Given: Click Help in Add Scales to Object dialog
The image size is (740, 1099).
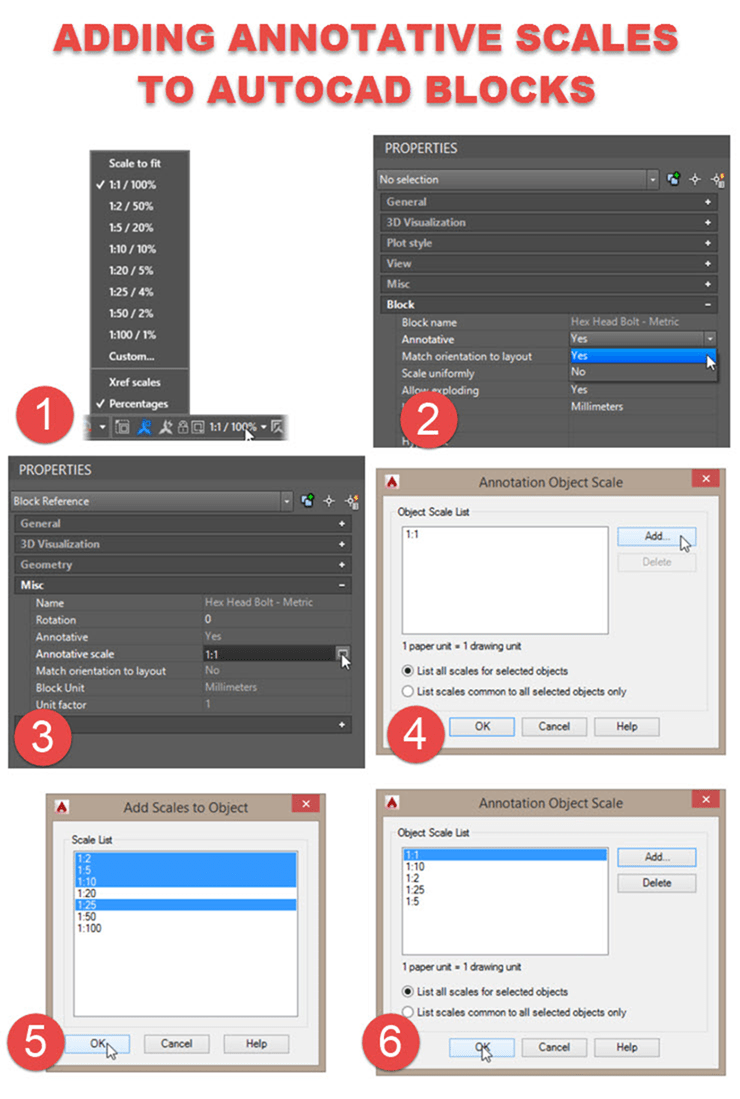Looking at the screenshot, I should (x=256, y=1044).
